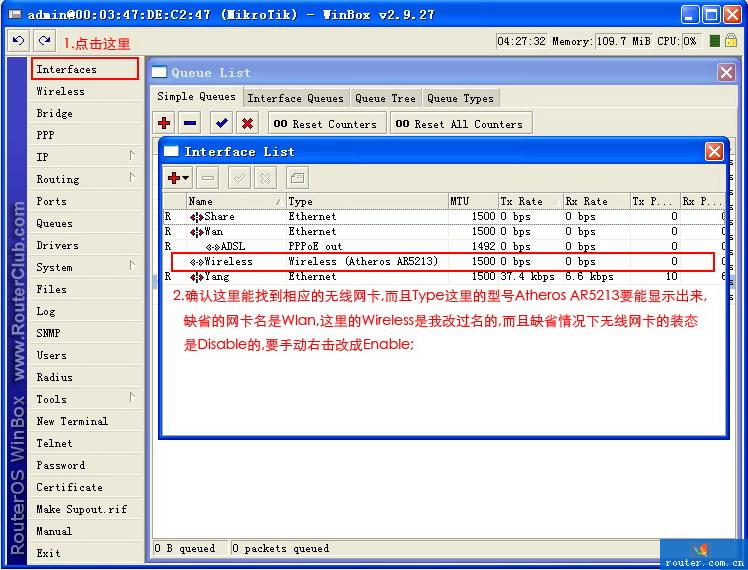Switch to the Interface Queues tab
The image size is (748, 570).
(295, 99)
